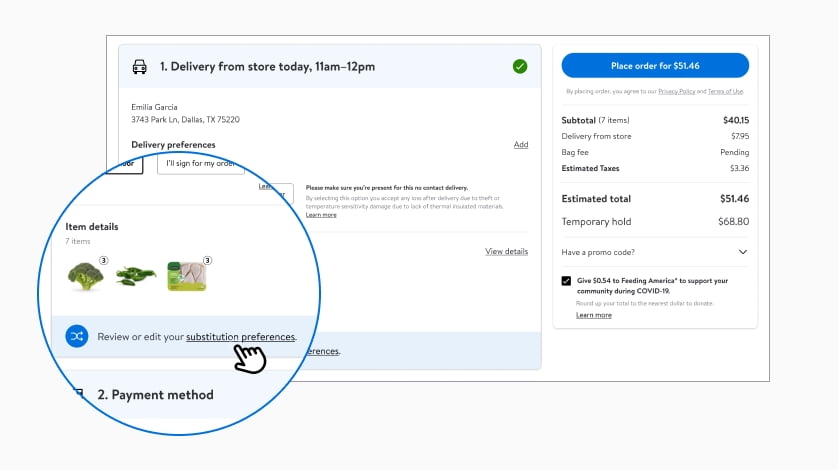Viewport: 838px width, 470px height.
Task: Open the Terms of Use link
Action: (x=725, y=91)
